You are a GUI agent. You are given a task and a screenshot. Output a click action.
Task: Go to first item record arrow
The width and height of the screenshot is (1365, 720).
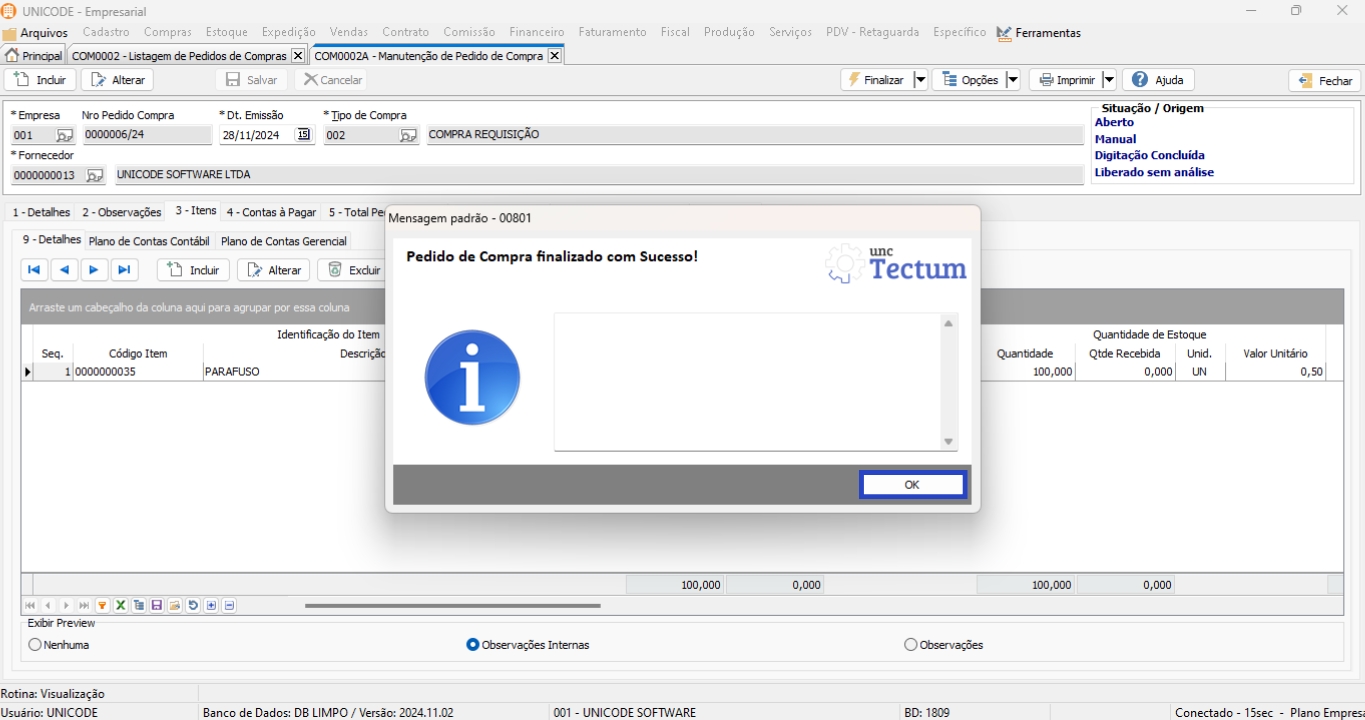point(34,270)
